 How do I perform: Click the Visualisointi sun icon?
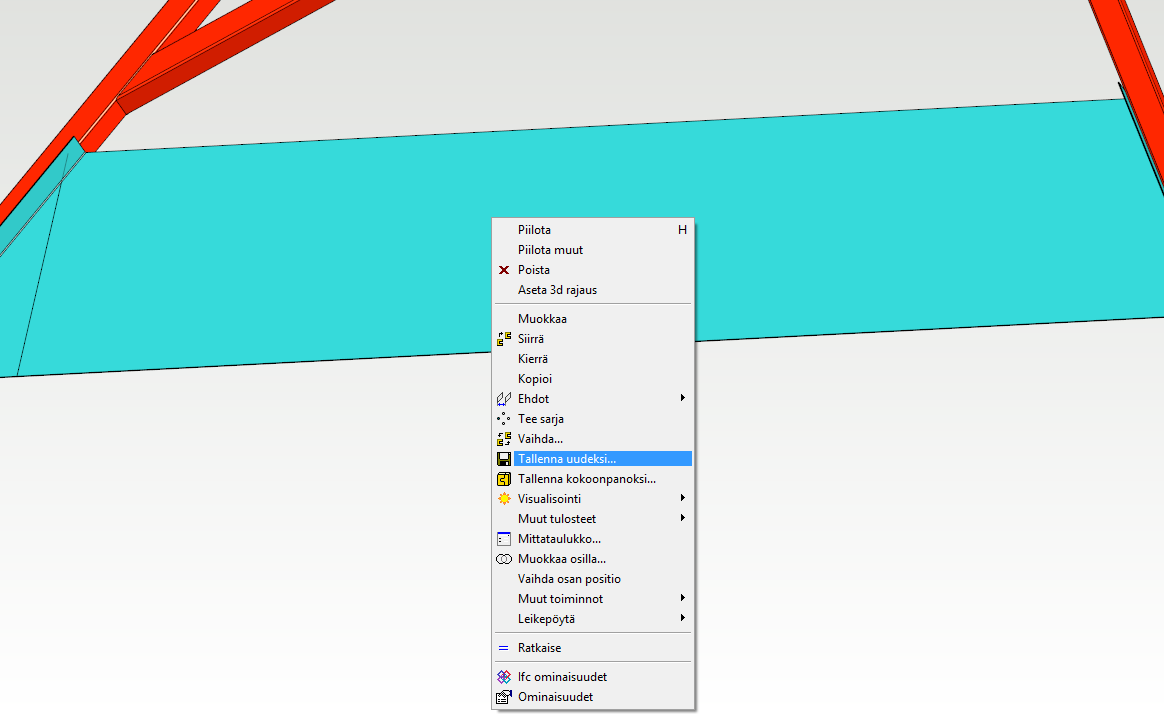[504, 500]
